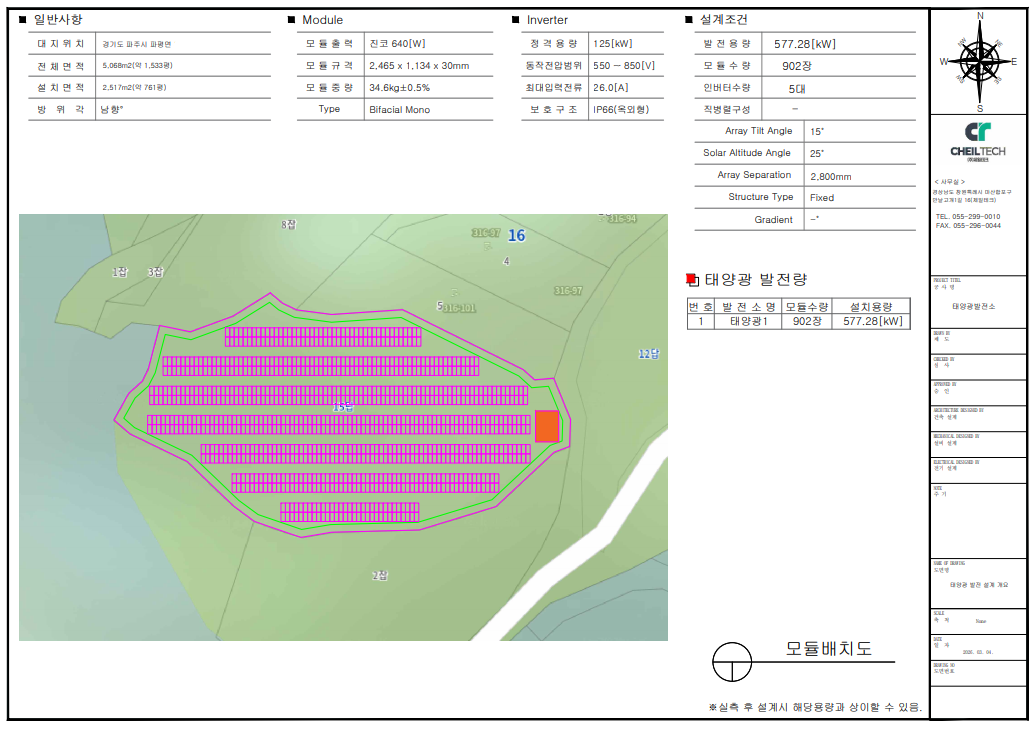
Task: Click the red square beside 태양광 발전량
Action: [692, 280]
